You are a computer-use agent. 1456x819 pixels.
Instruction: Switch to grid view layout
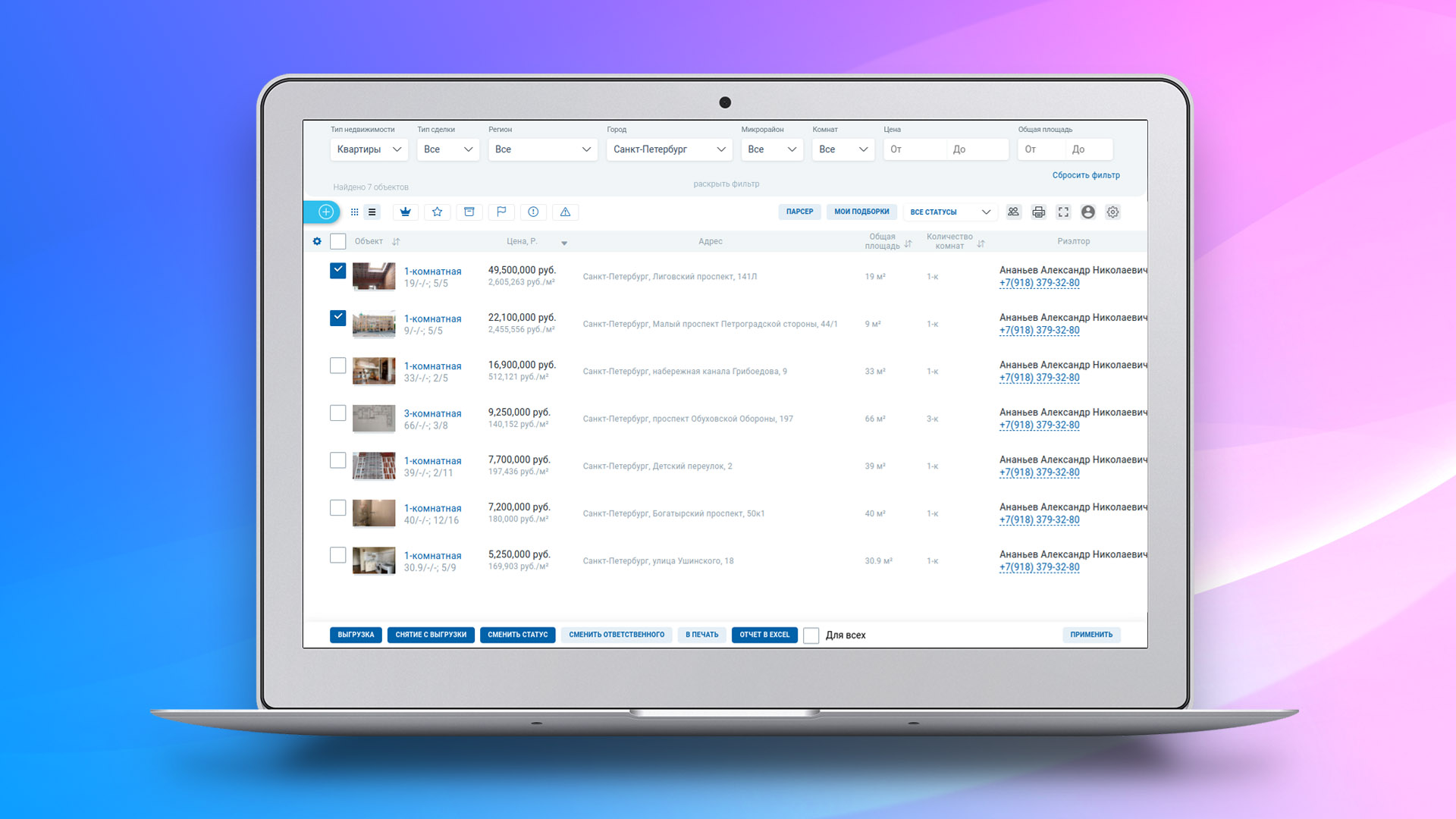tap(354, 212)
